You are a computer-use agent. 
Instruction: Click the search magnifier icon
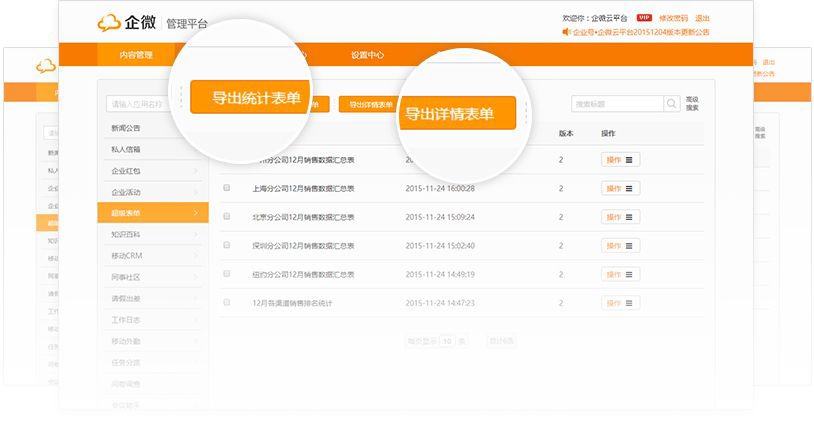click(x=672, y=104)
